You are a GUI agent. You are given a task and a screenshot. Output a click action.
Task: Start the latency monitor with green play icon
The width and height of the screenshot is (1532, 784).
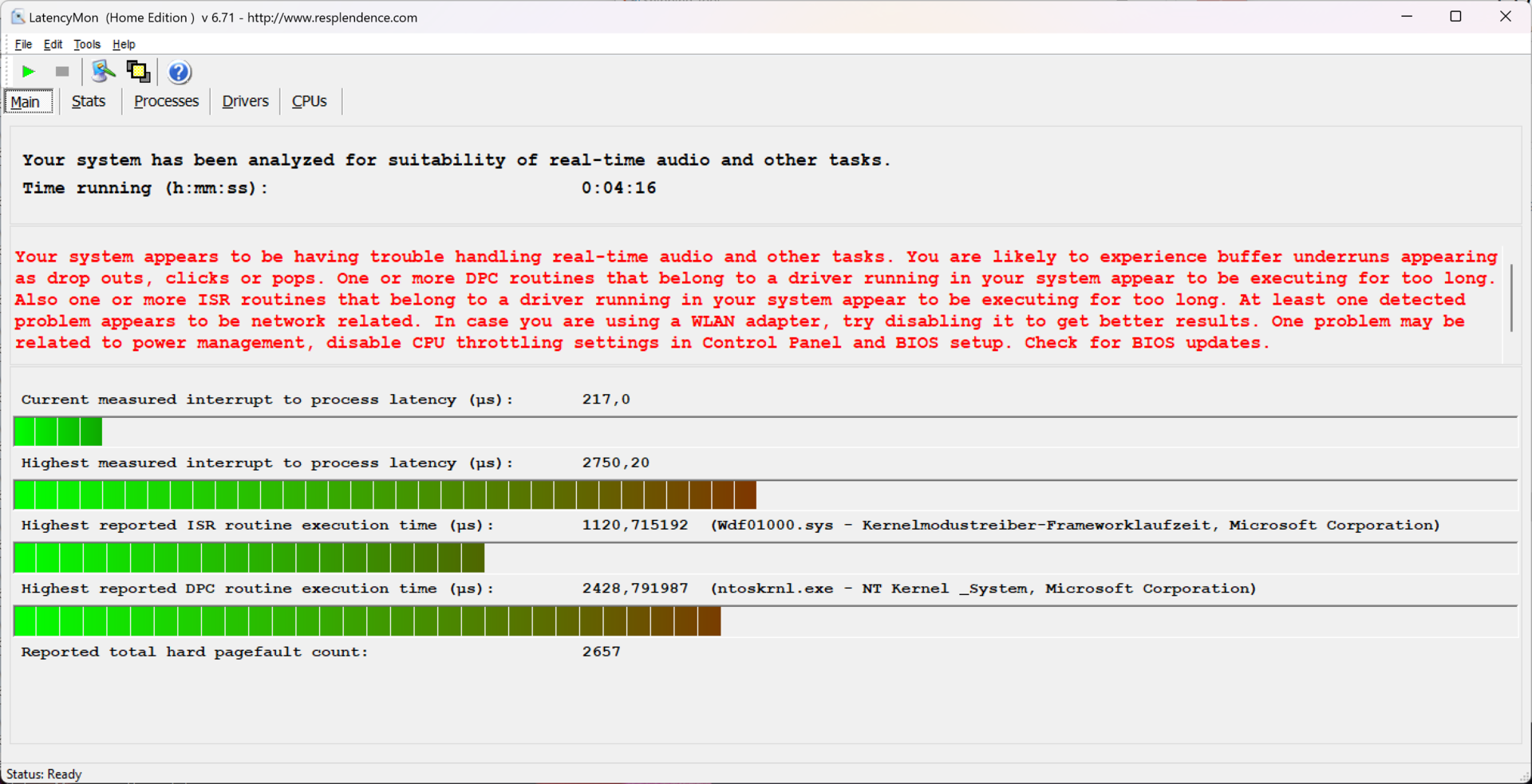coord(29,72)
